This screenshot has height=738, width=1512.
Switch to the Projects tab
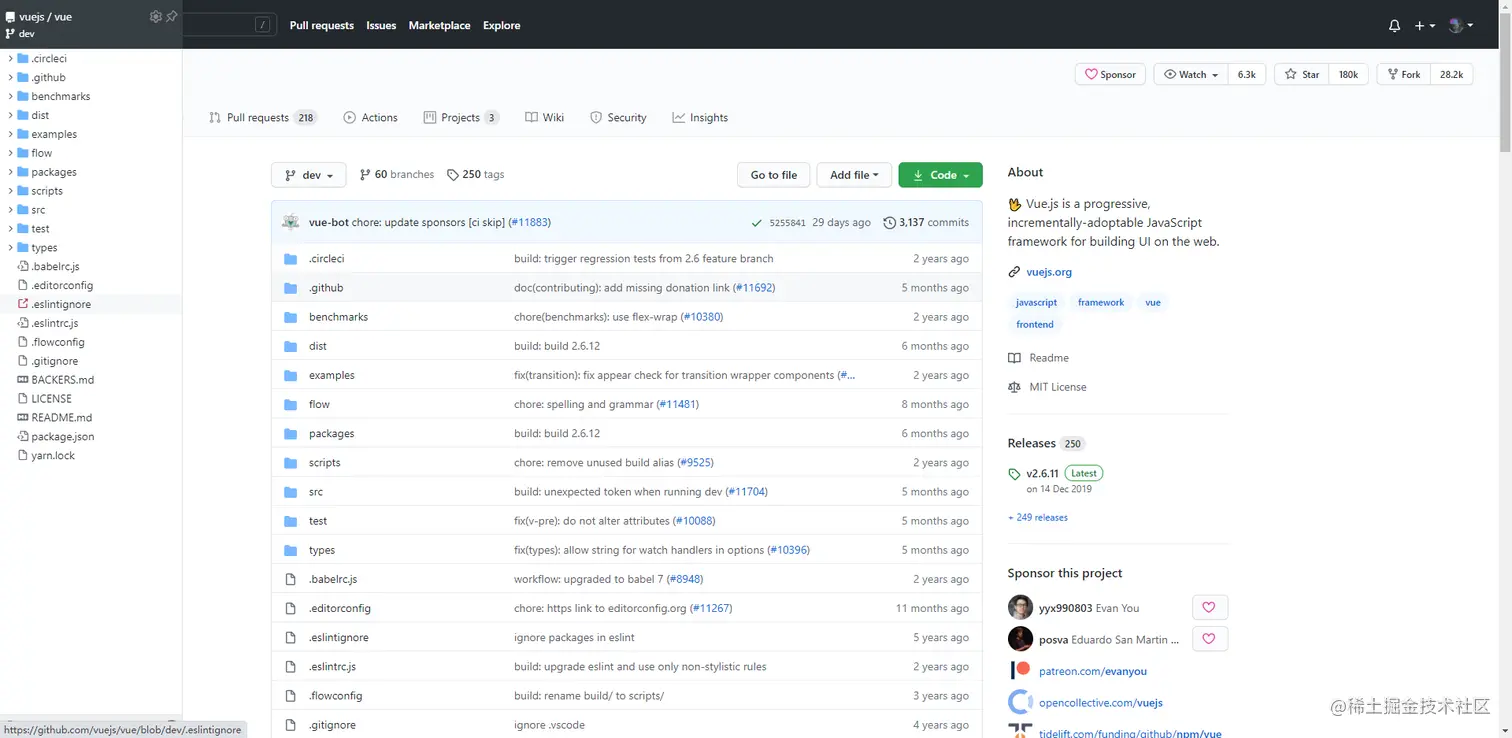461,118
